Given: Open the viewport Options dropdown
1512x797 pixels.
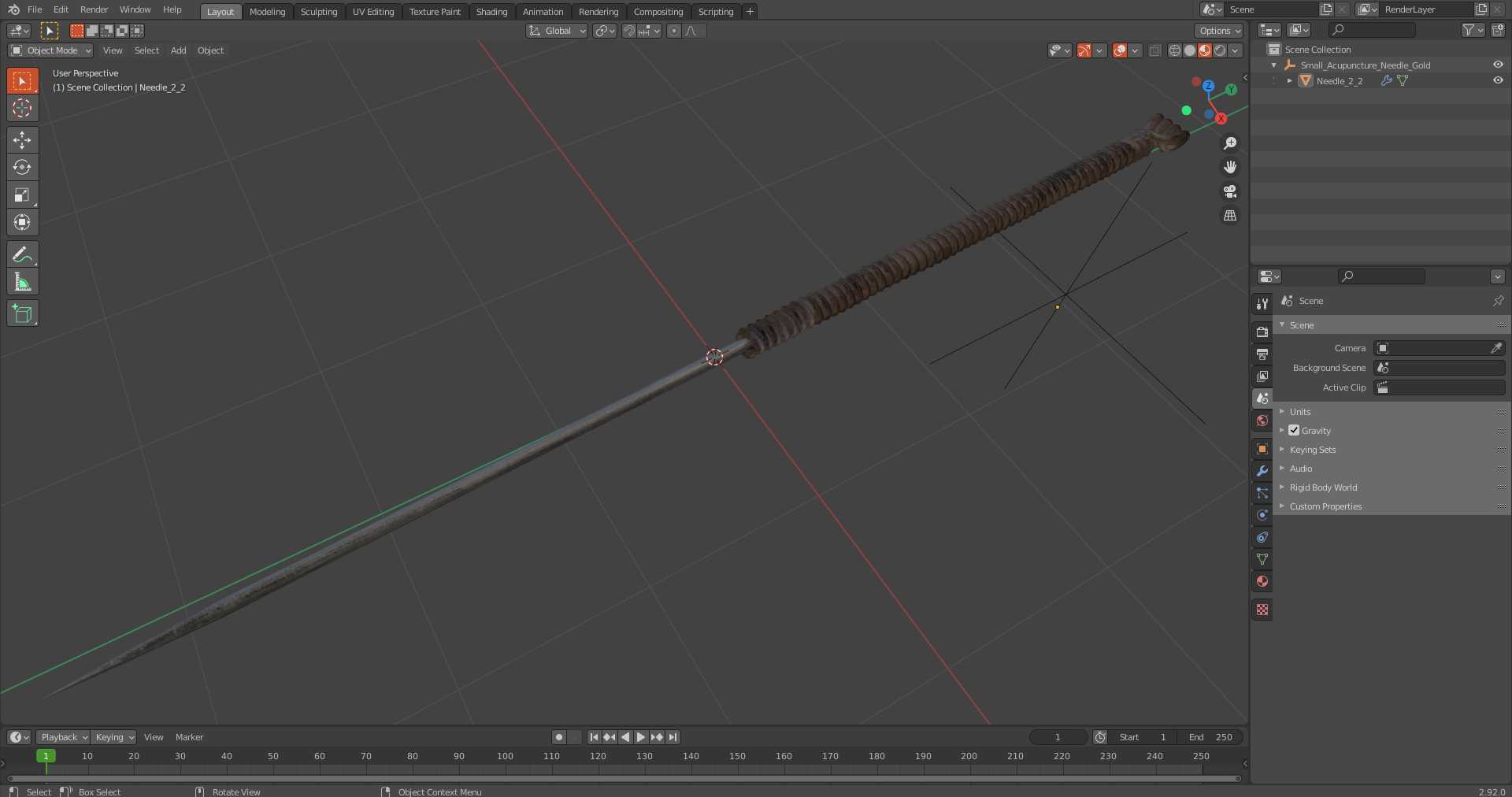Looking at the screenshot, I should (x=1219, y=31).
